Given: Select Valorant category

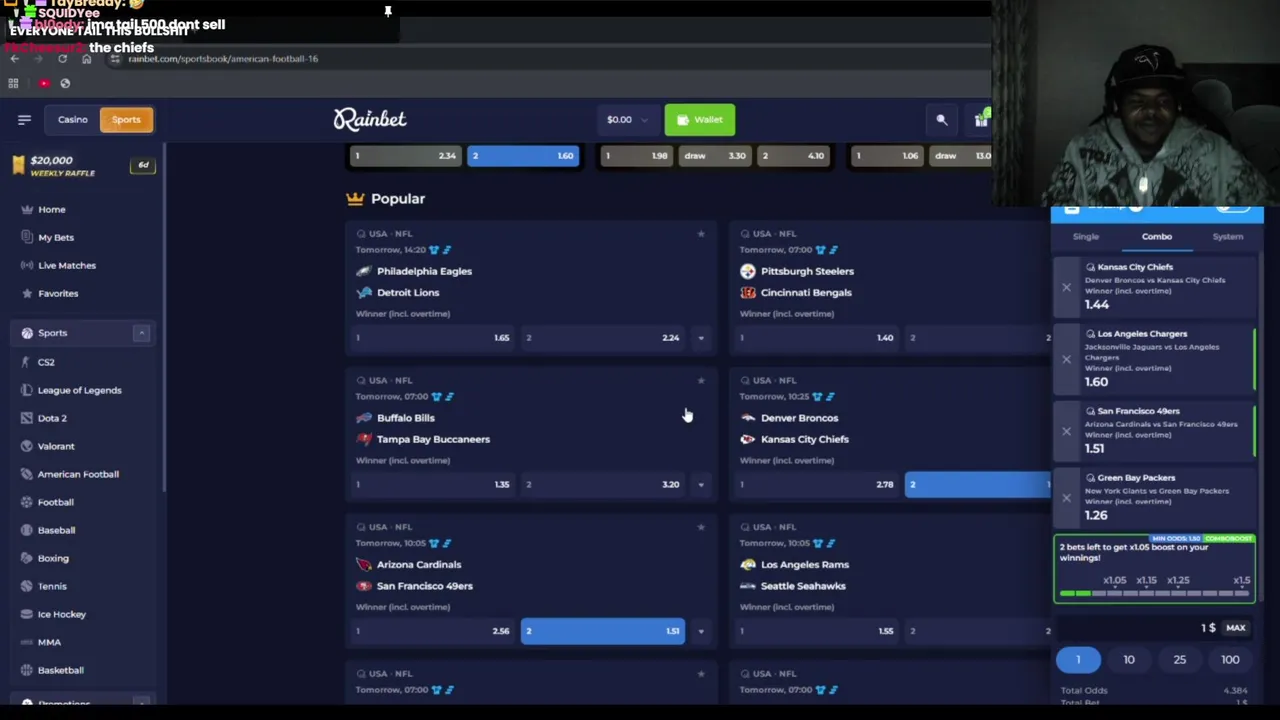Looking at the screenshot, I should tap(56, 446).
